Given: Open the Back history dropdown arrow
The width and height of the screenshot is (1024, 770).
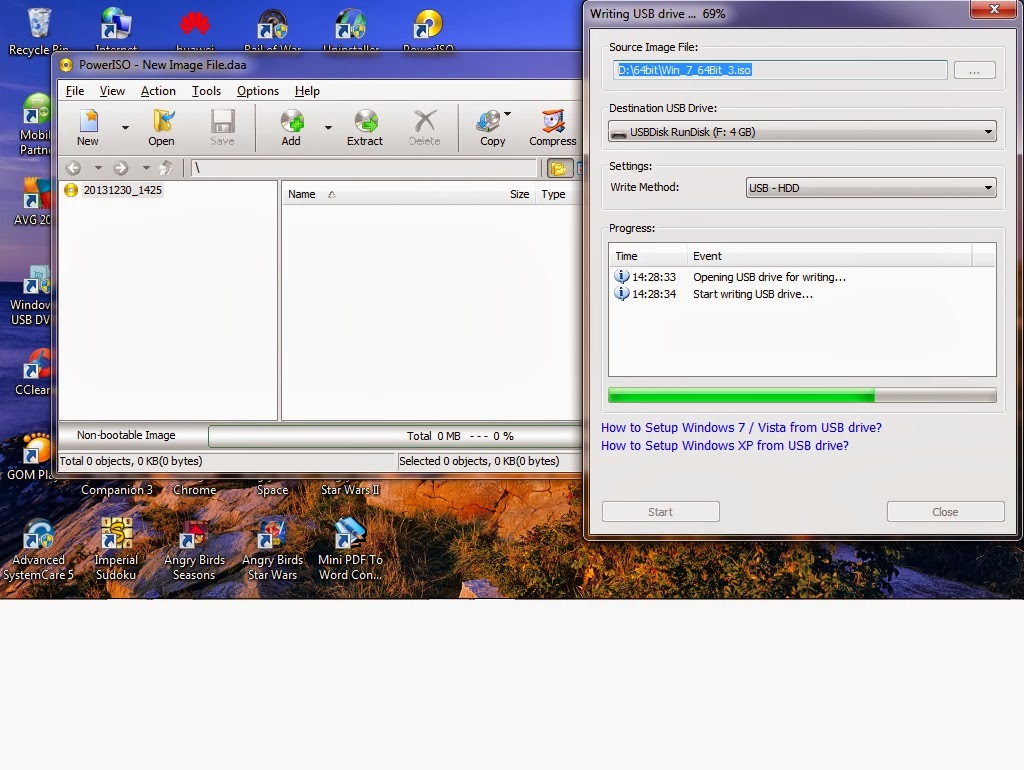Looking at the screenshot, I should [x=98, y=168].
